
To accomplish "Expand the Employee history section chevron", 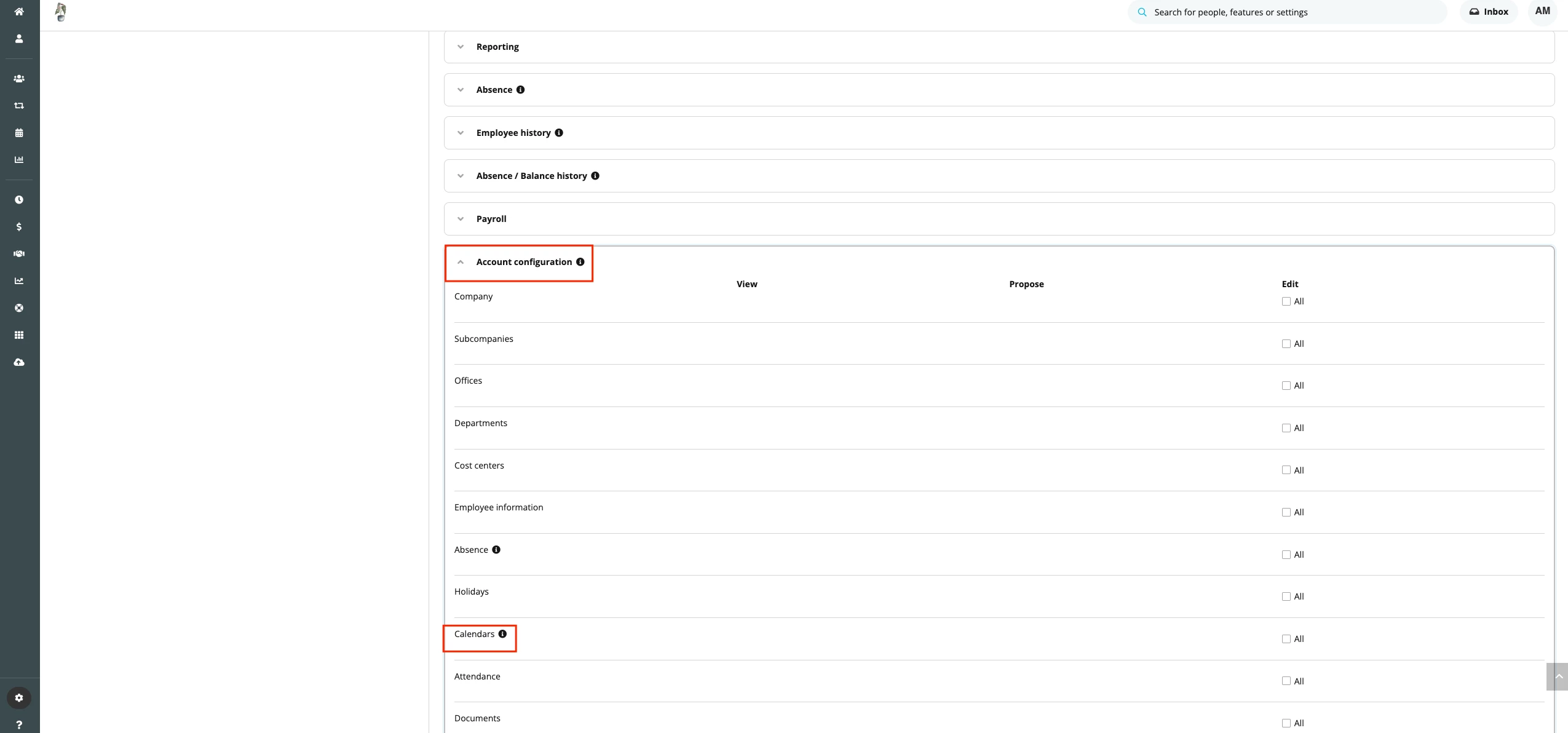I will pos(461,133).
